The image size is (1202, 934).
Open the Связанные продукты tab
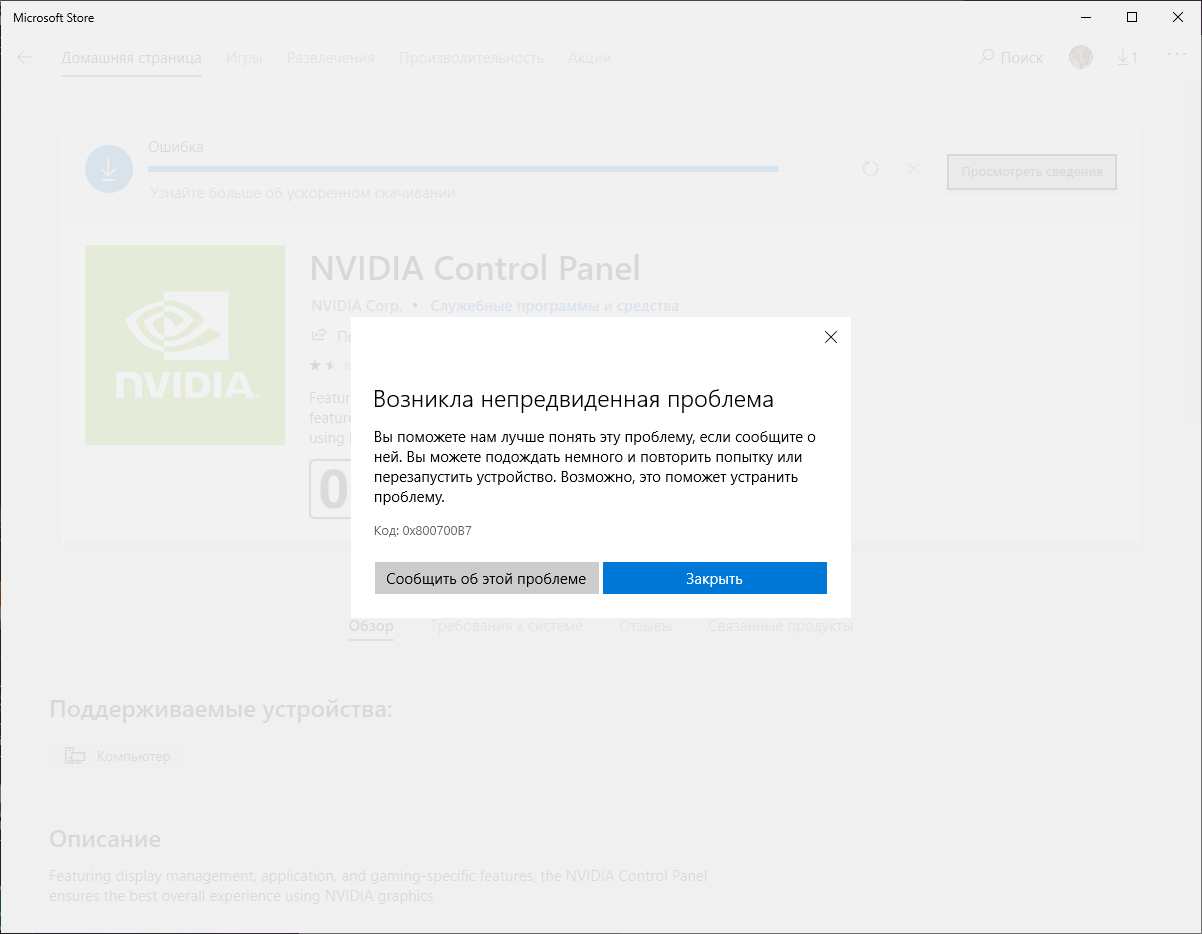[x=781, y=627]
